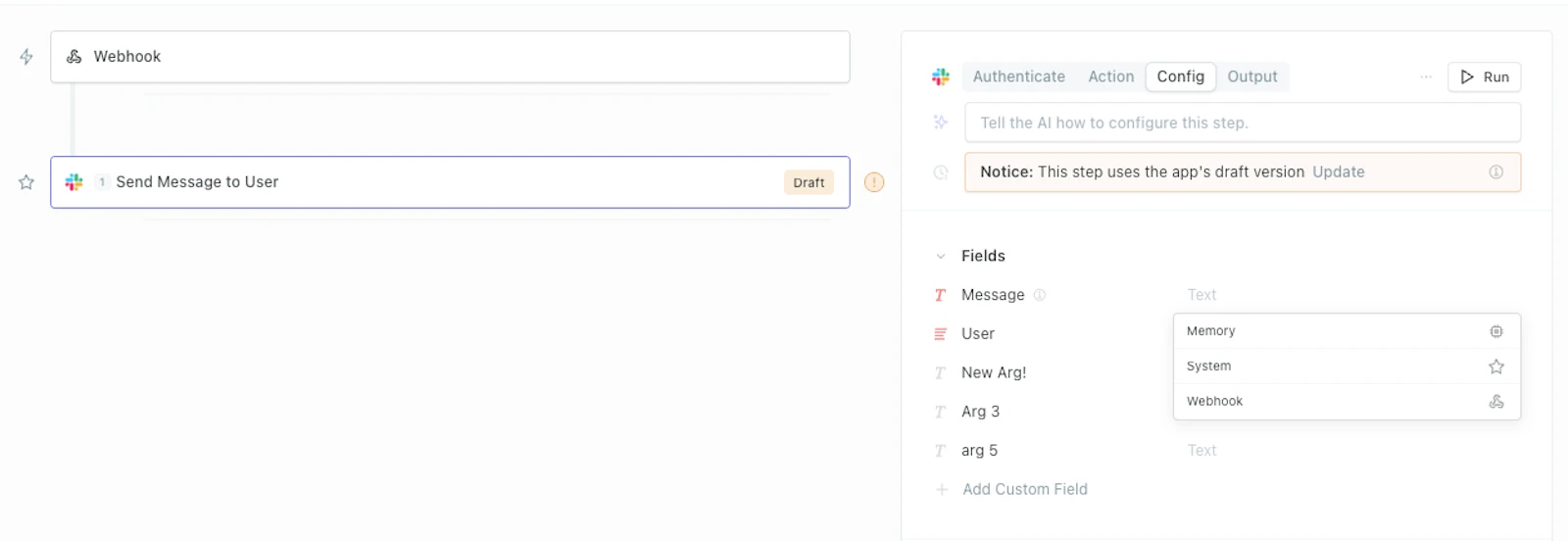Click the Message field label
Viewport: 1568px width, 541px height.
coord(993,295)
